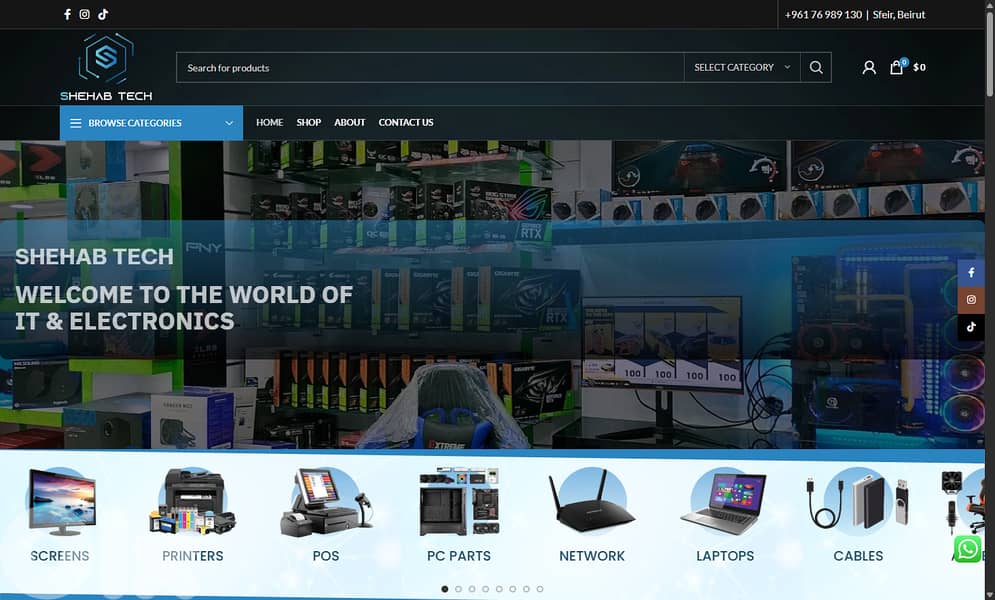Screen dimensions: 995x600
Task: Click the Welcome to the World banner heading
Action: tap(183, 308)
